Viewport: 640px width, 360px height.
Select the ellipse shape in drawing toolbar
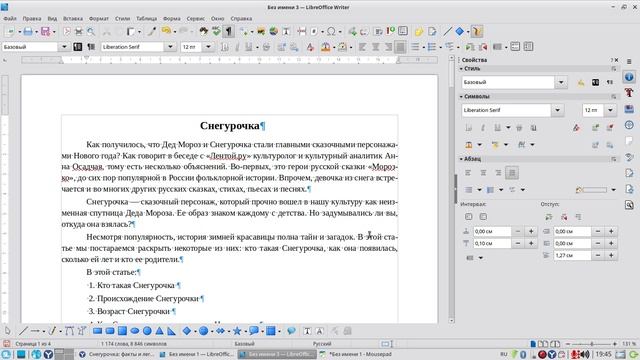tap(135, 331)
